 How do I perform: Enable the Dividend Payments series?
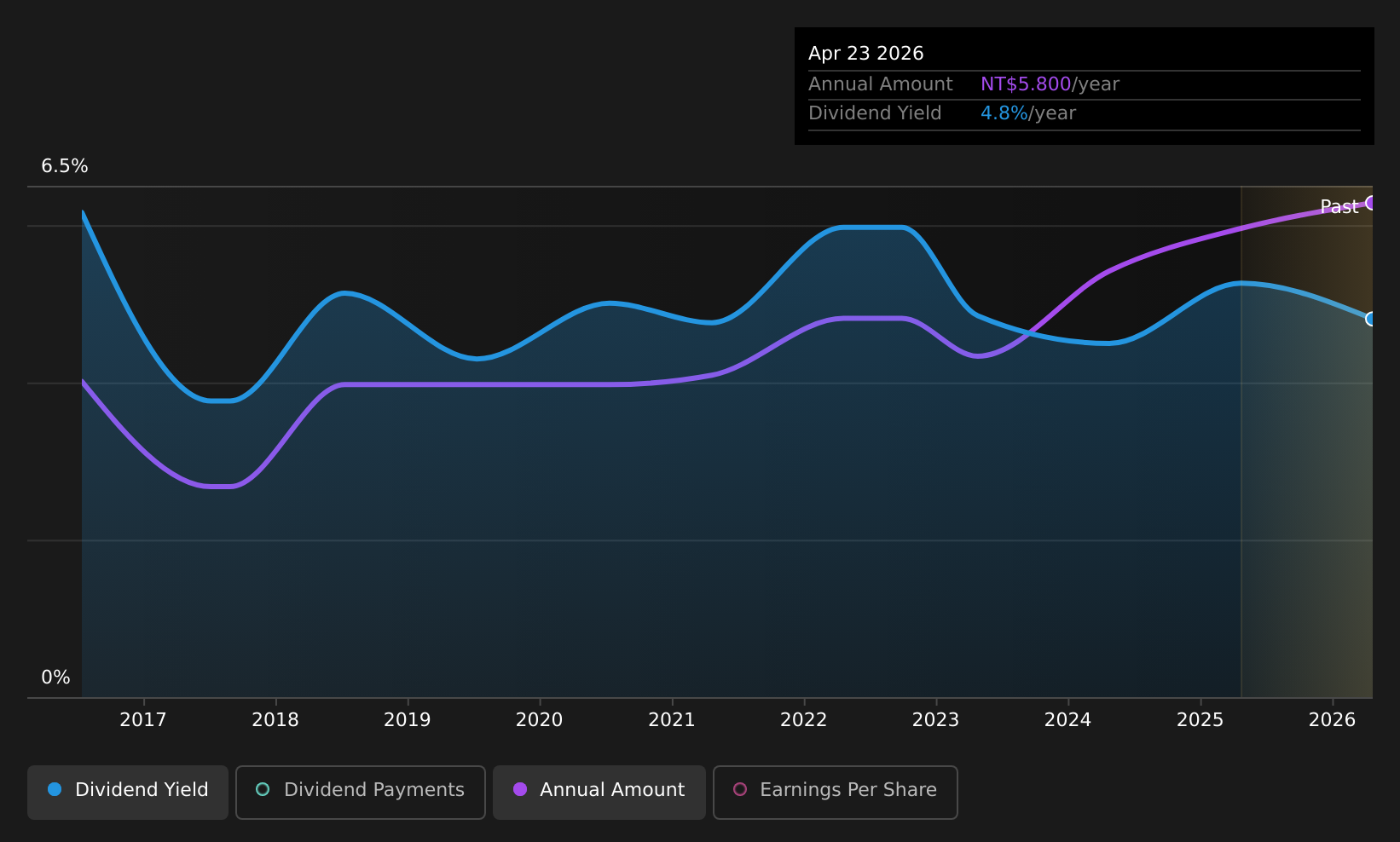361,792
